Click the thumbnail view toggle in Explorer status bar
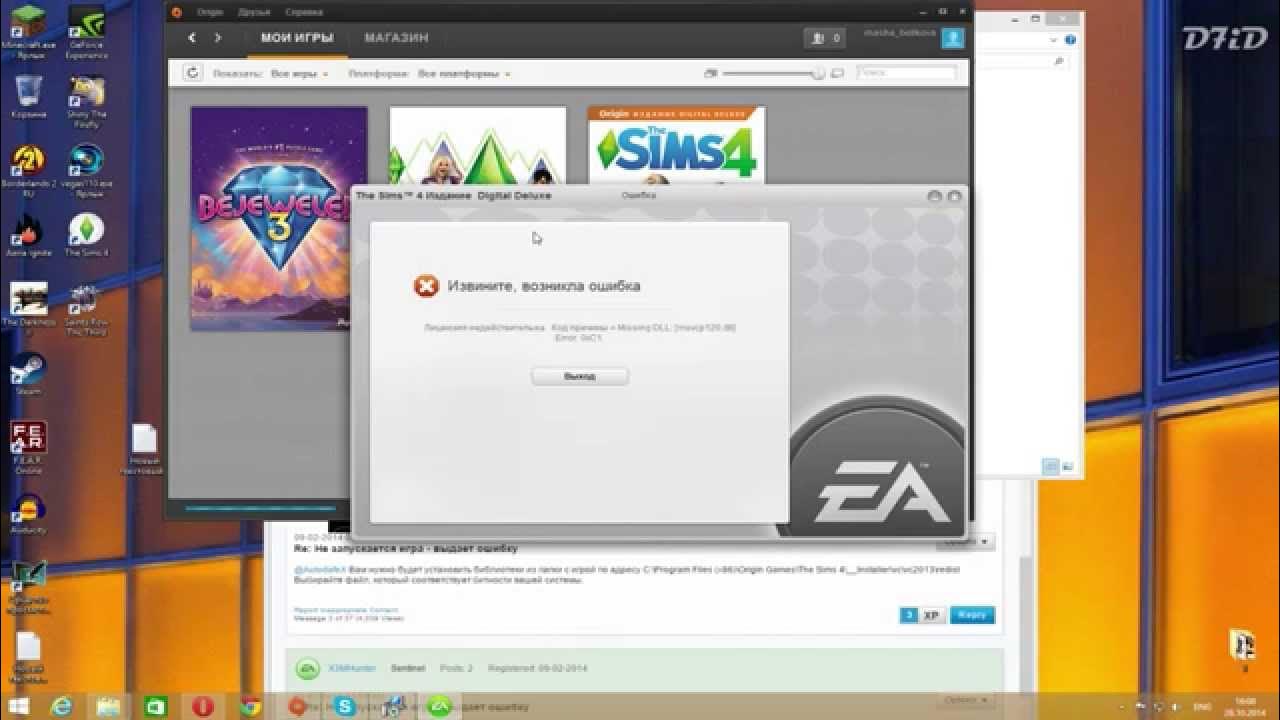This screenshot has height=720, width=1280. click(1067, 466)
